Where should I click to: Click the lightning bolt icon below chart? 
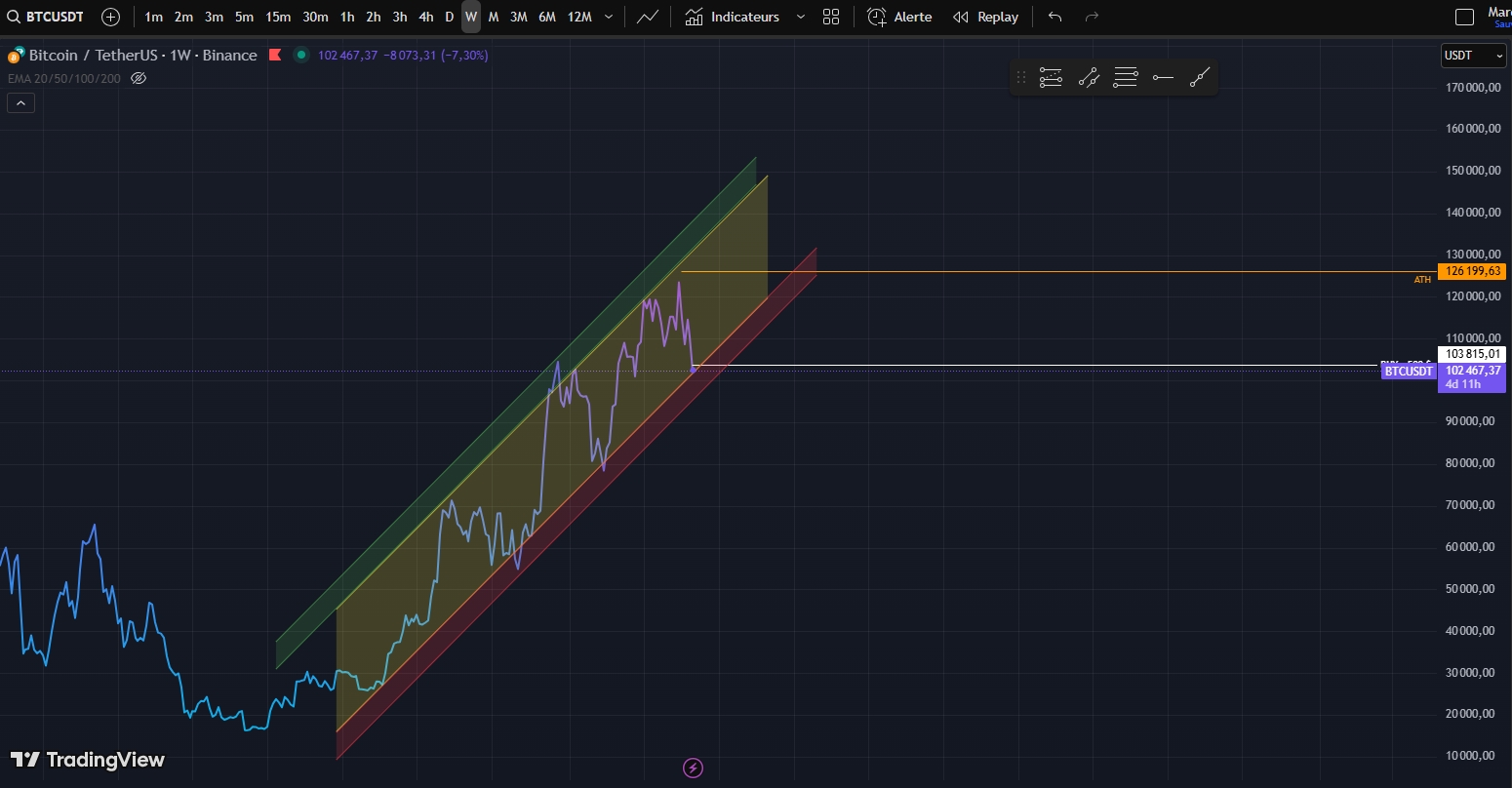(693, 768)
